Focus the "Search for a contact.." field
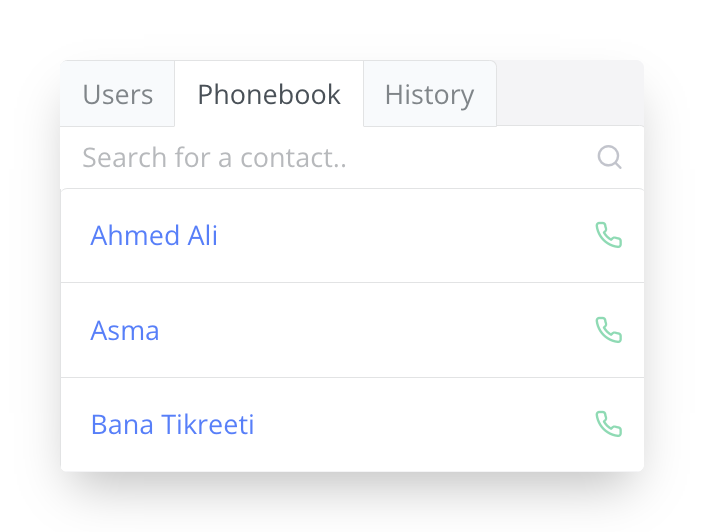The height and width of the screenshot is (532, 704). (332, 158)
